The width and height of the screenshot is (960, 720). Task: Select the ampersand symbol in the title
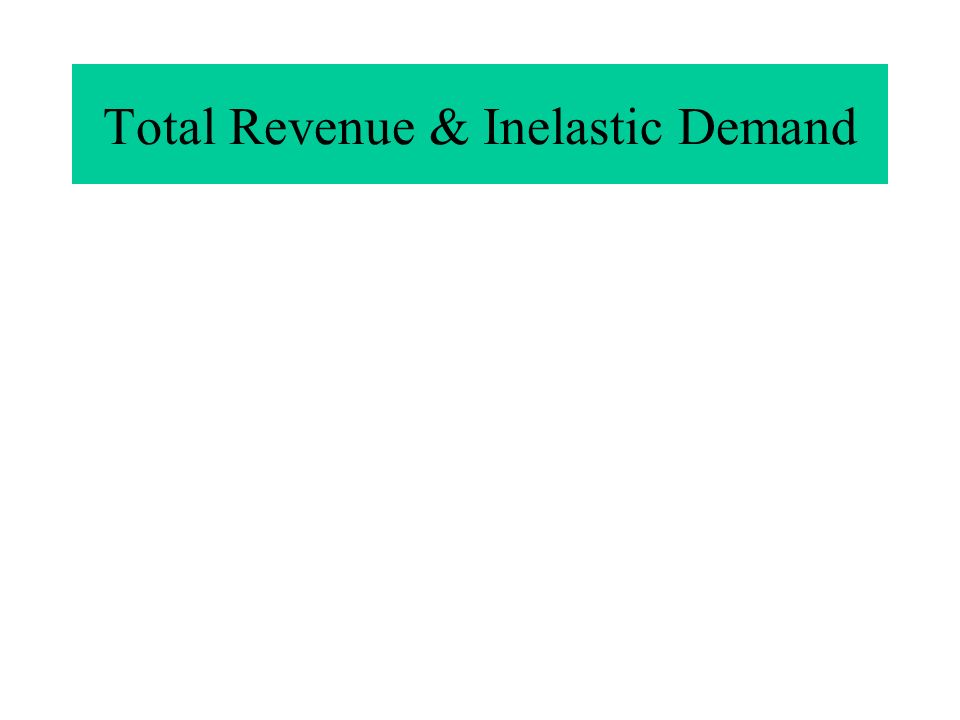click(x=449, y=127)
